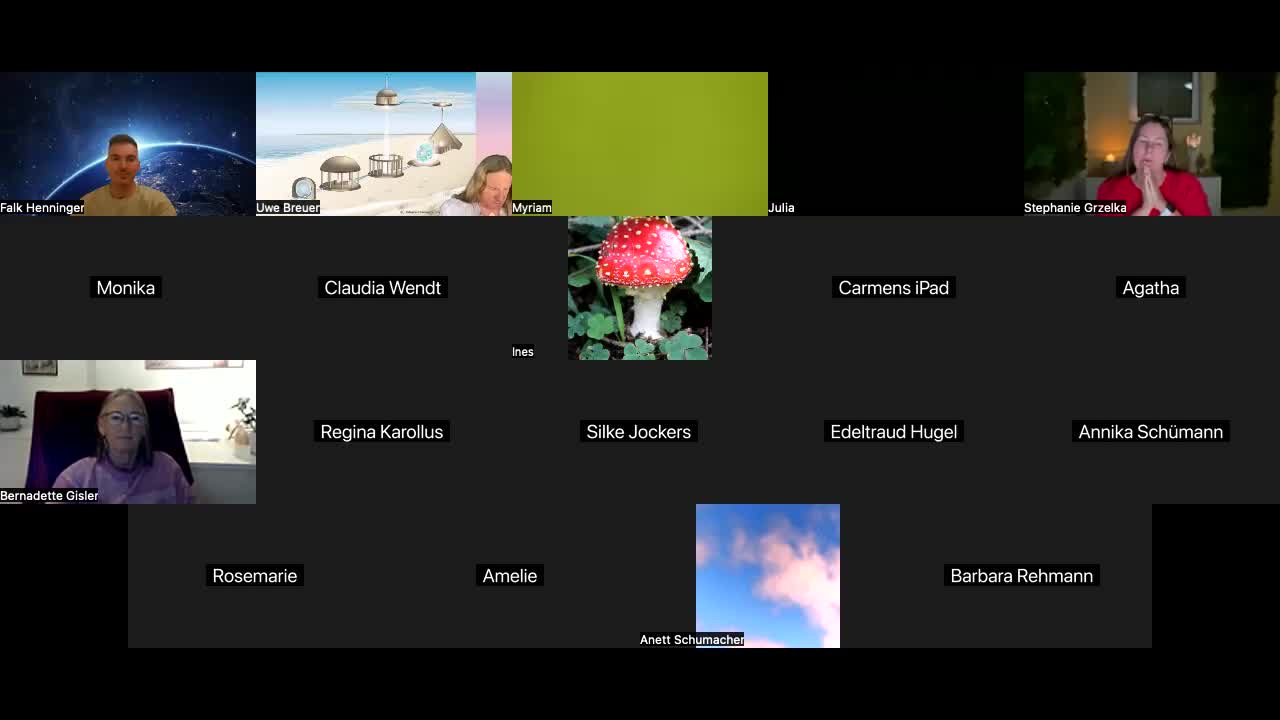1280x720 pixels.
Task: Select the Silke Jockers participant name
Action: [x=639, y=432]
